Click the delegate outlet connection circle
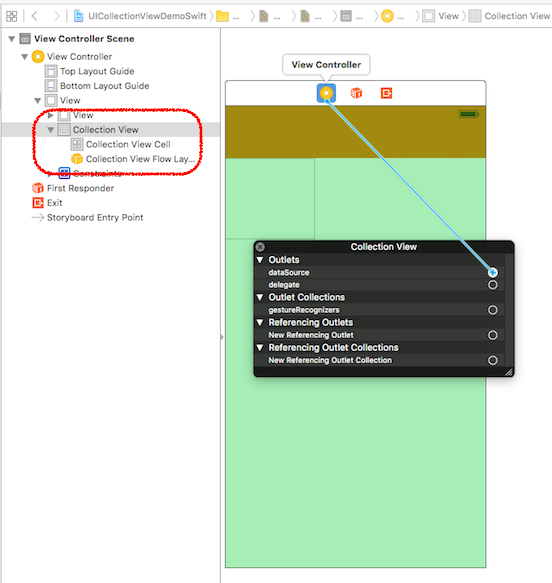 [493, 285]
